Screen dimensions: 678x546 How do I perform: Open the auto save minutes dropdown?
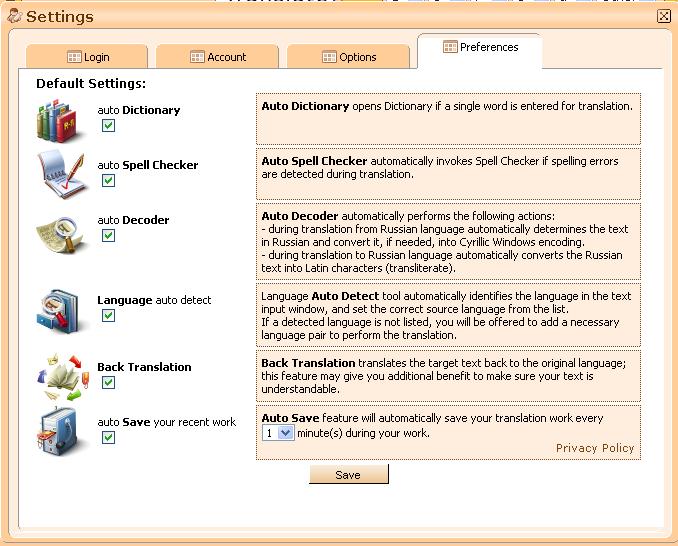pyautogui.click(x=285, y=433)
